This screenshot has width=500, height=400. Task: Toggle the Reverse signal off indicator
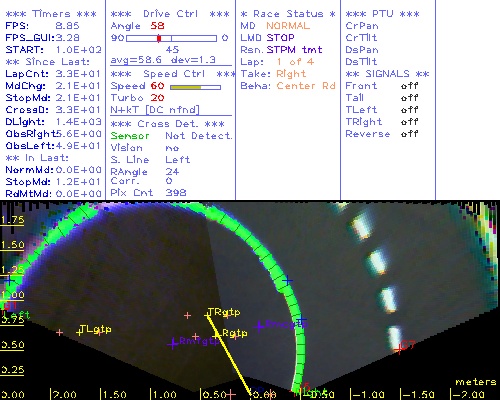pyautogui.click(x=410, y=134)
